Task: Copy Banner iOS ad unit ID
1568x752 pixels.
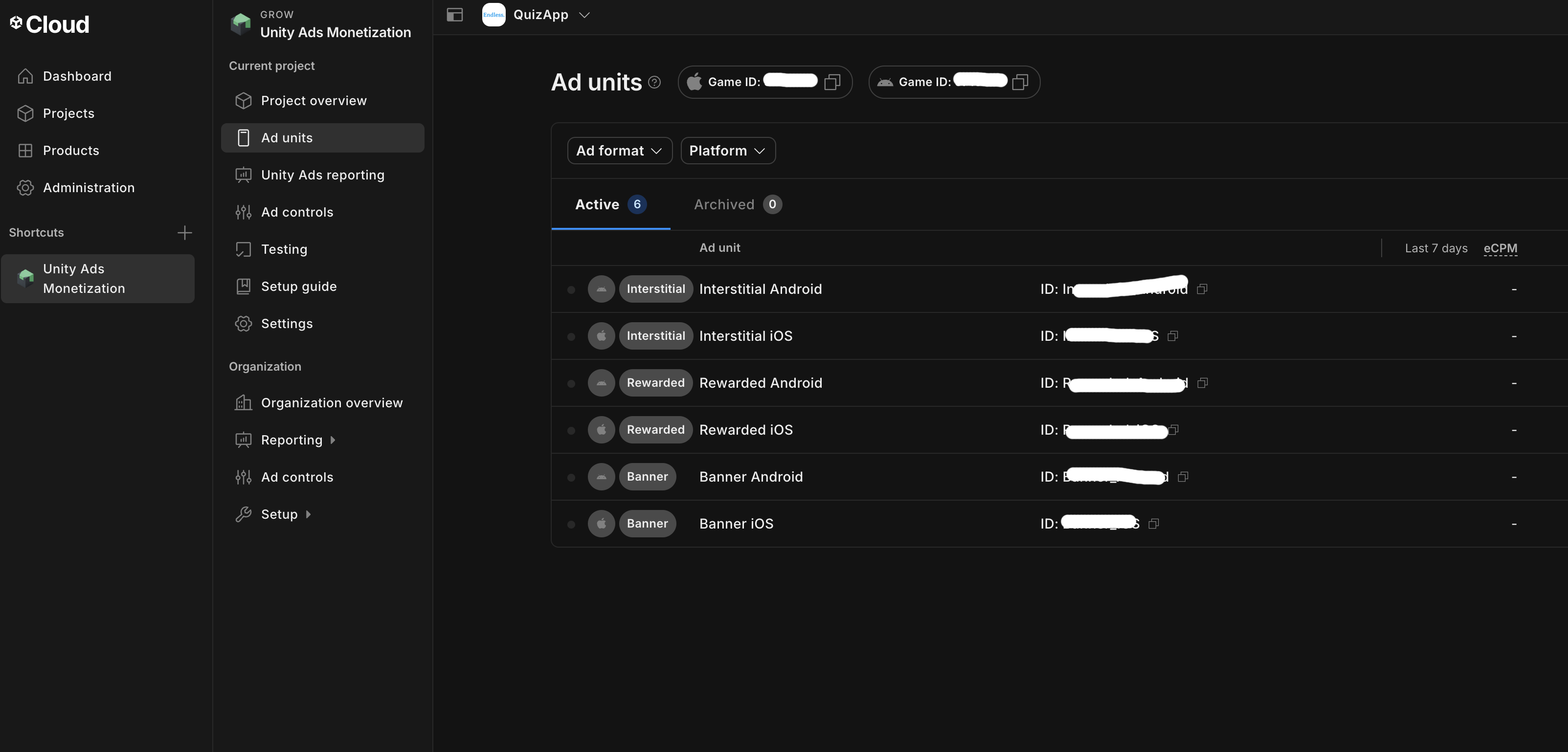Action: pyautogui.click(x=1153, y=523)
